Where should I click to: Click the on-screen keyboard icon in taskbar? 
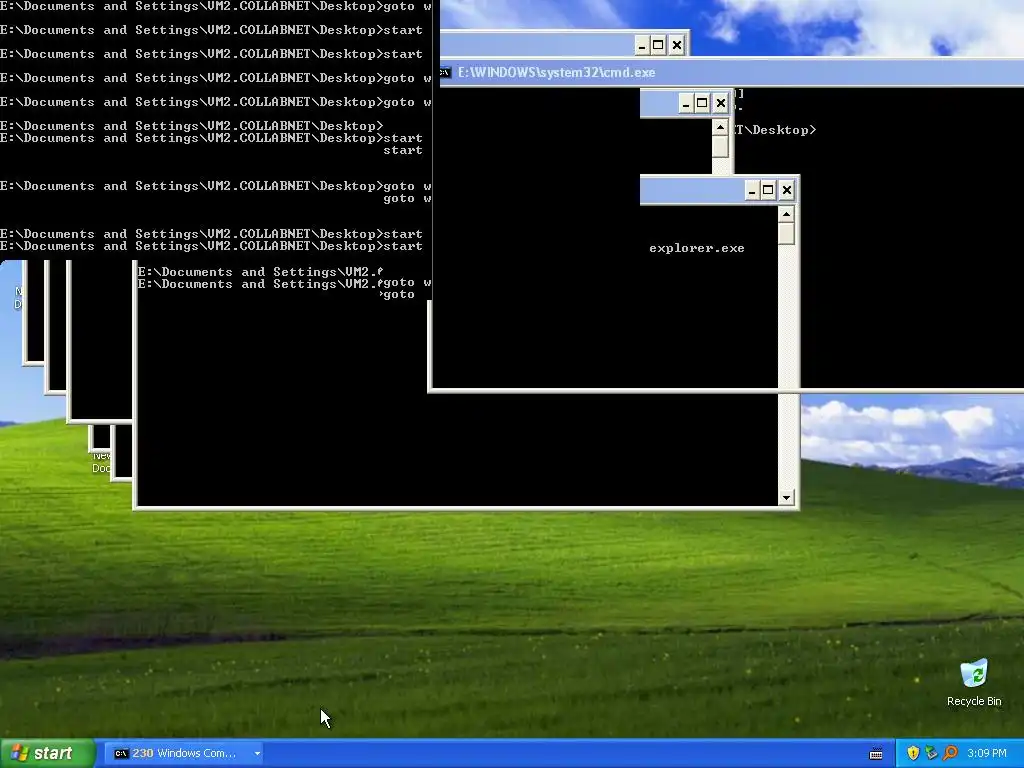click(876, 754)
